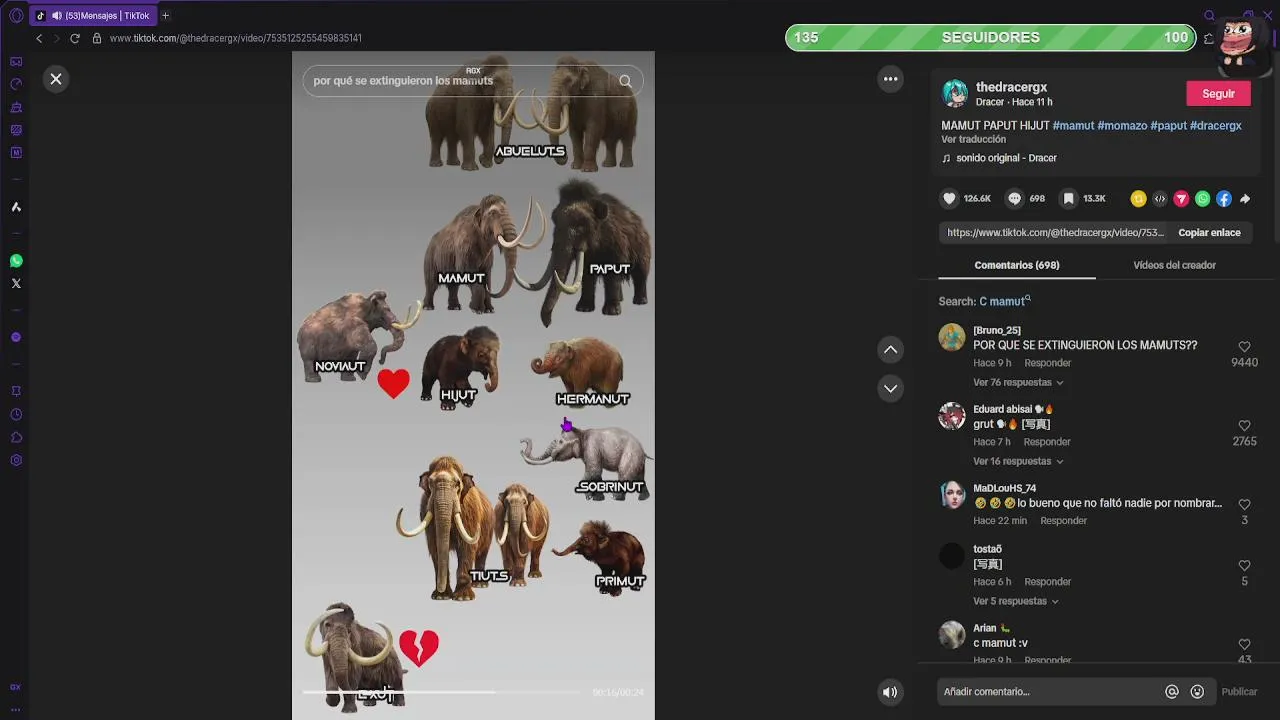Image resolution: width=1280 pixels, height=720 pixels.
Task: Get the embed code icon
Action: click(1160, 199)
